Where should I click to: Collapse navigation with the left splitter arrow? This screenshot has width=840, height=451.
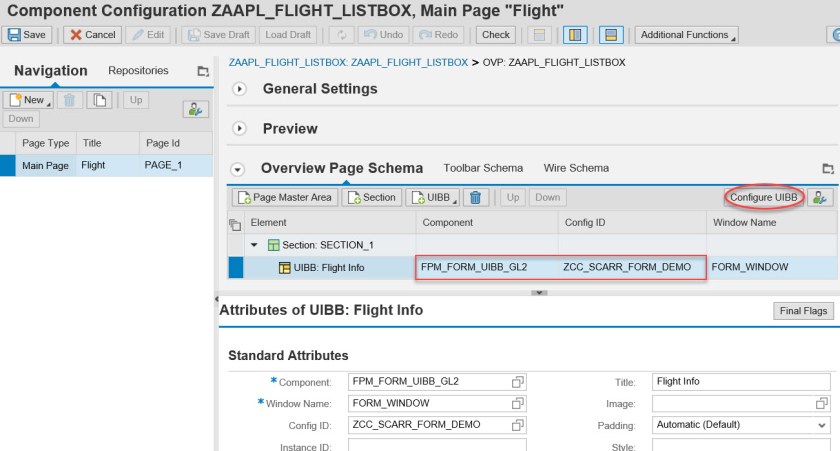pyautogui.click(x=216, y=298)
